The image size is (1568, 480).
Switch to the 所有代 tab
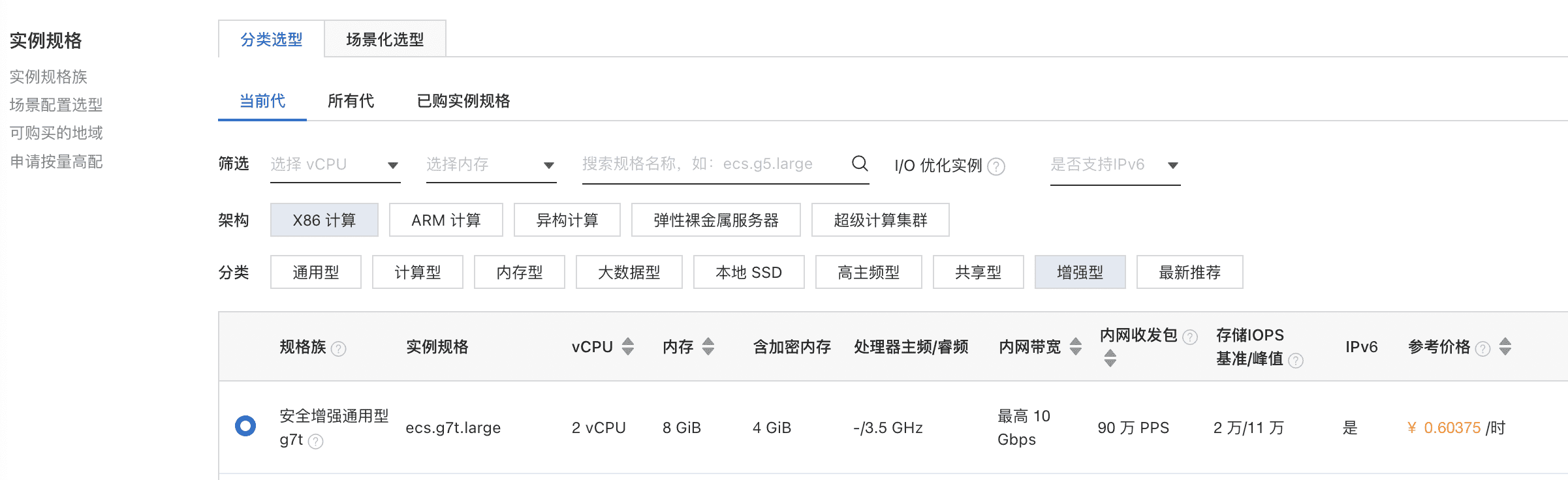351,101
